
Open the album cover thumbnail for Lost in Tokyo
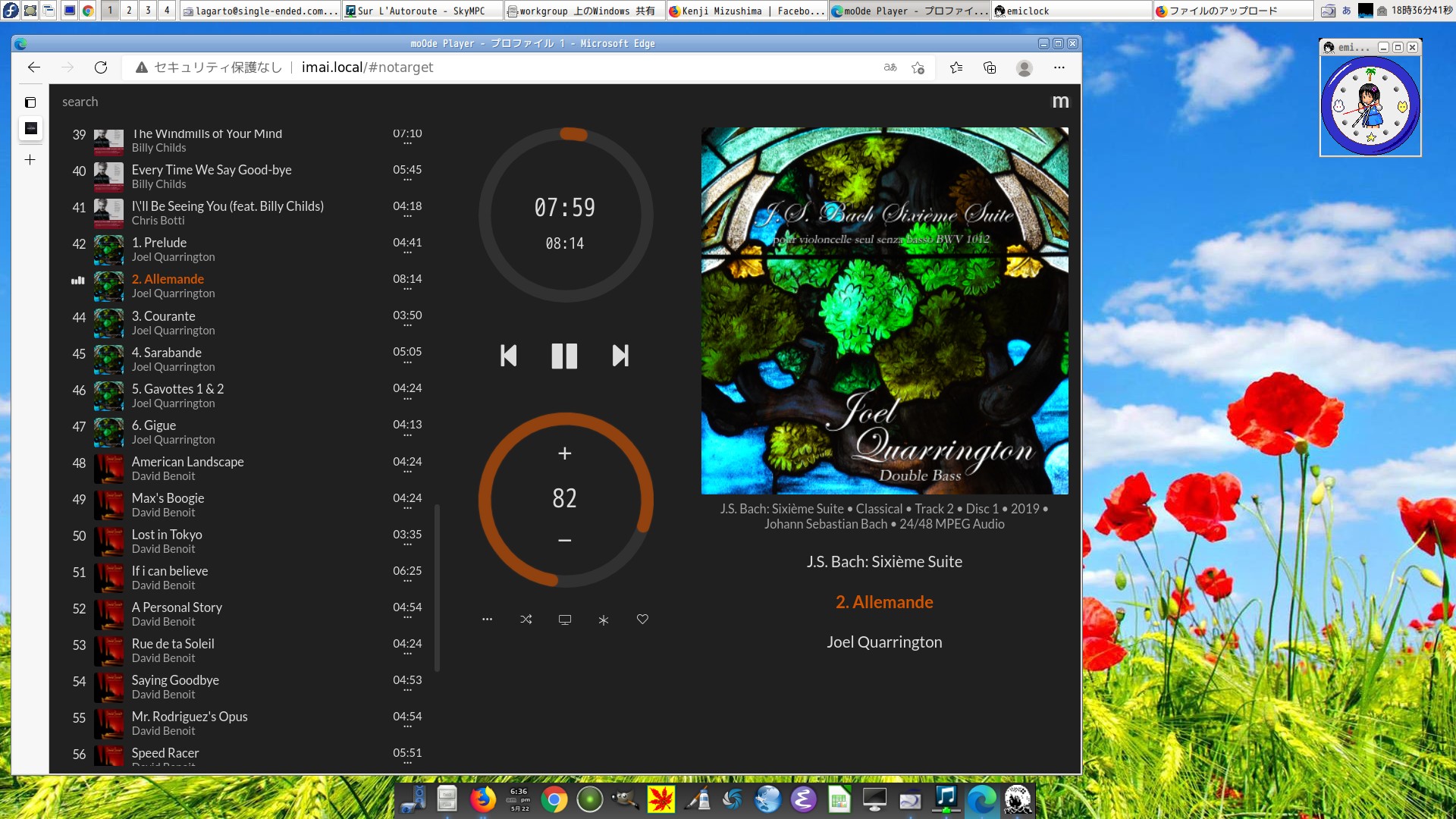point(108,541)
